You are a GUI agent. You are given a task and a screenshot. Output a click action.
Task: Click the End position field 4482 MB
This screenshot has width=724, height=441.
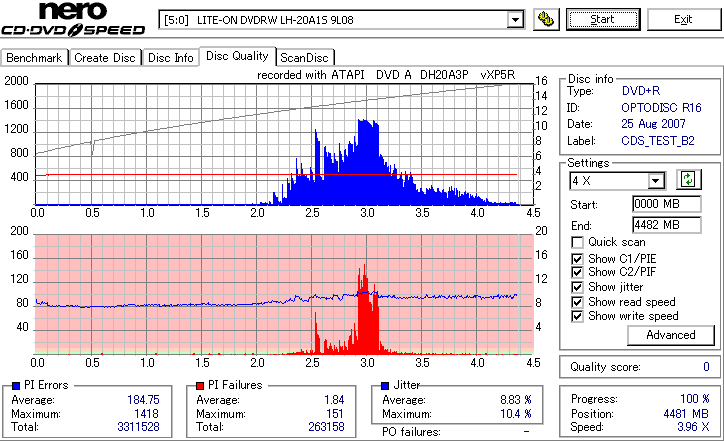coord(666,225)
